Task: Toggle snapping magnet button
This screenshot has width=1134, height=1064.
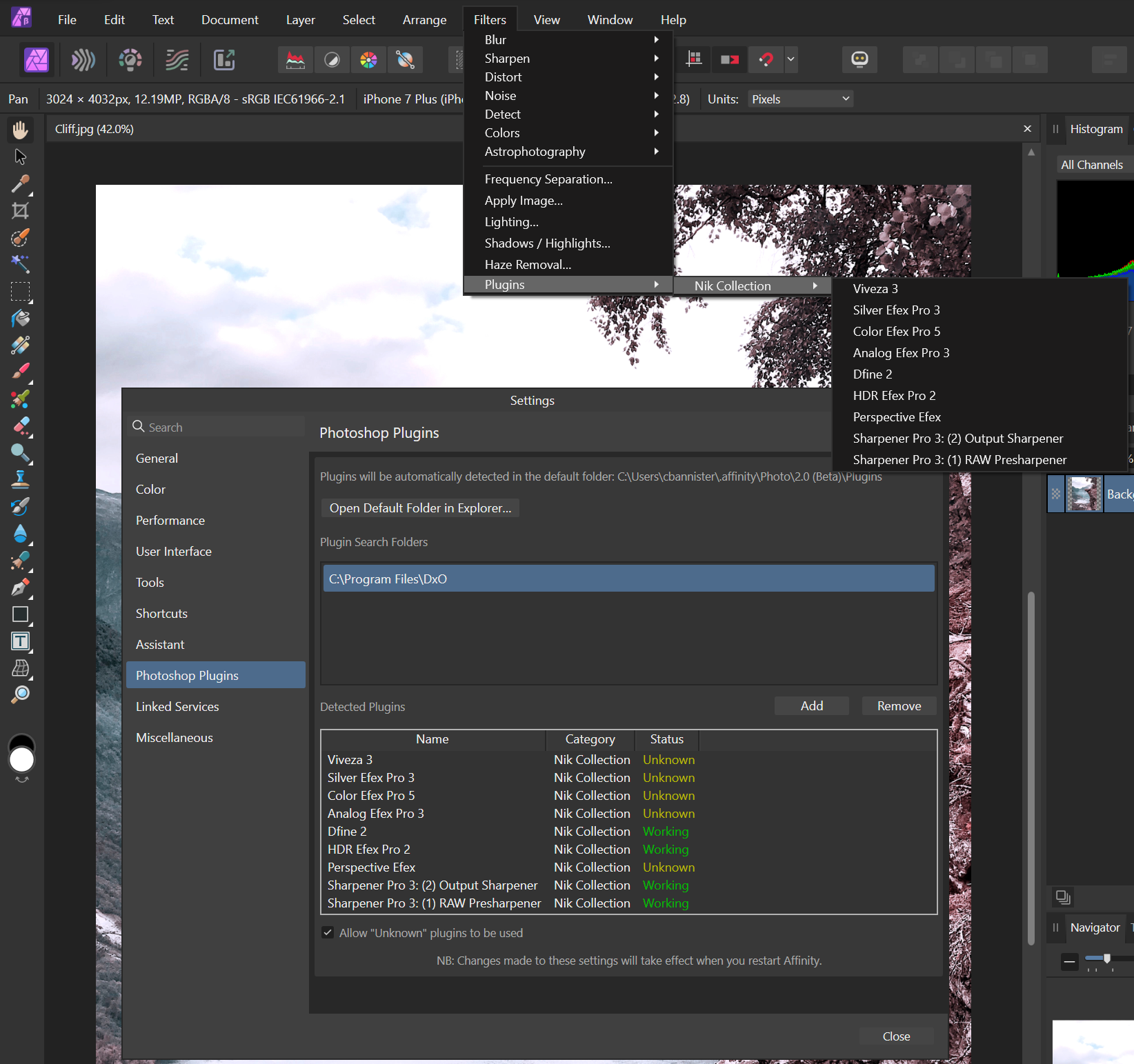Action: [766, 59]
